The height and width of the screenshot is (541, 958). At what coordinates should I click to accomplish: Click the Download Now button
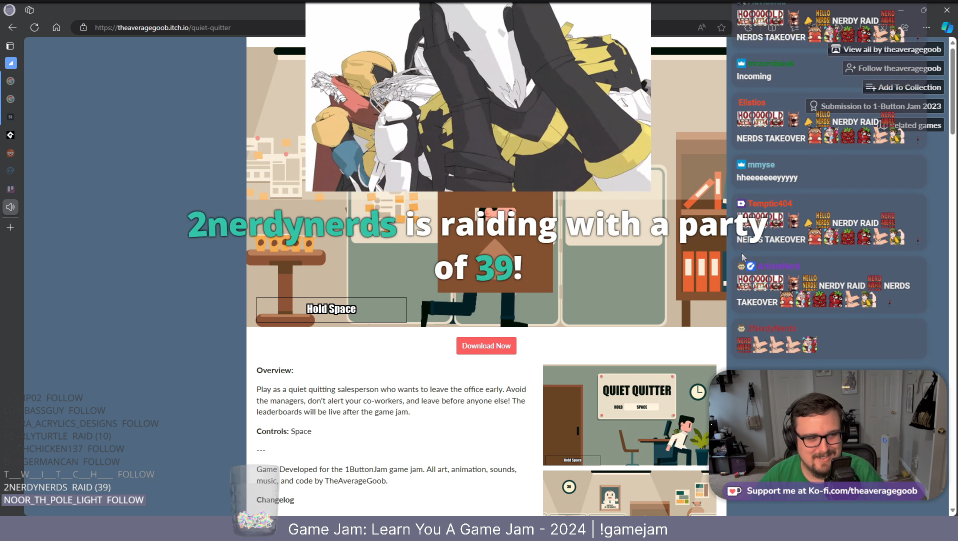tap(486, 346)
